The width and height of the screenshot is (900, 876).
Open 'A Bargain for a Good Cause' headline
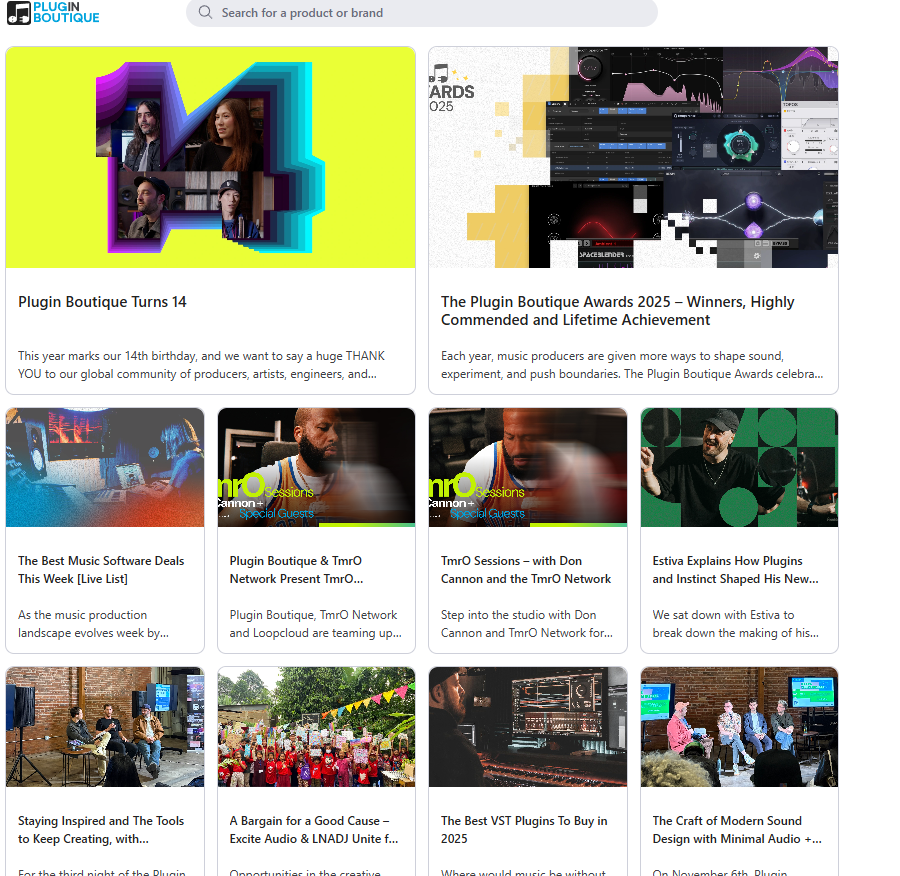click(314, 830)
